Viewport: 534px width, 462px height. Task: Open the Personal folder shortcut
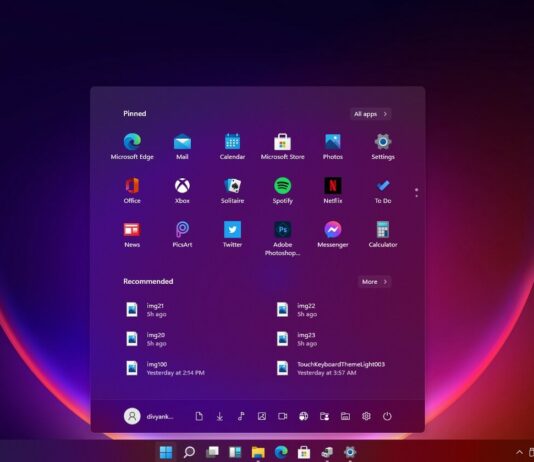pos(325,416)
